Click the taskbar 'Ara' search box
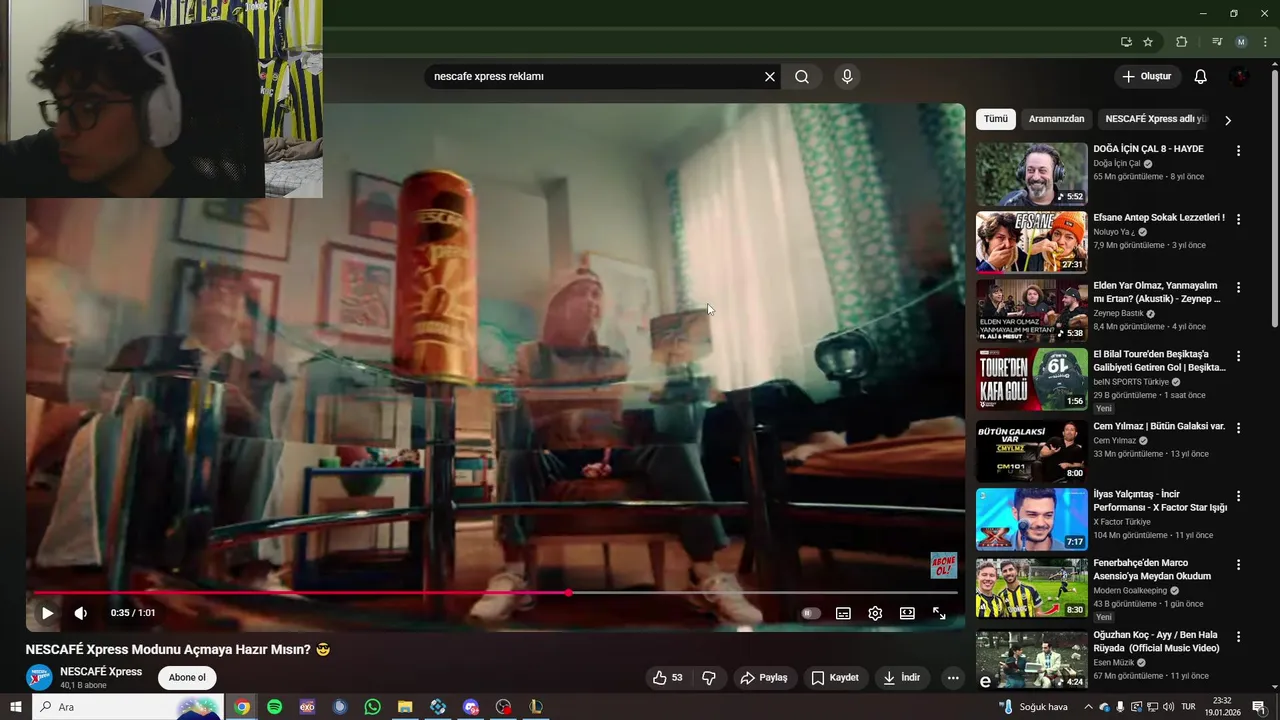The height and width of the screenshot is (720, 1280). tap(127, 707)
